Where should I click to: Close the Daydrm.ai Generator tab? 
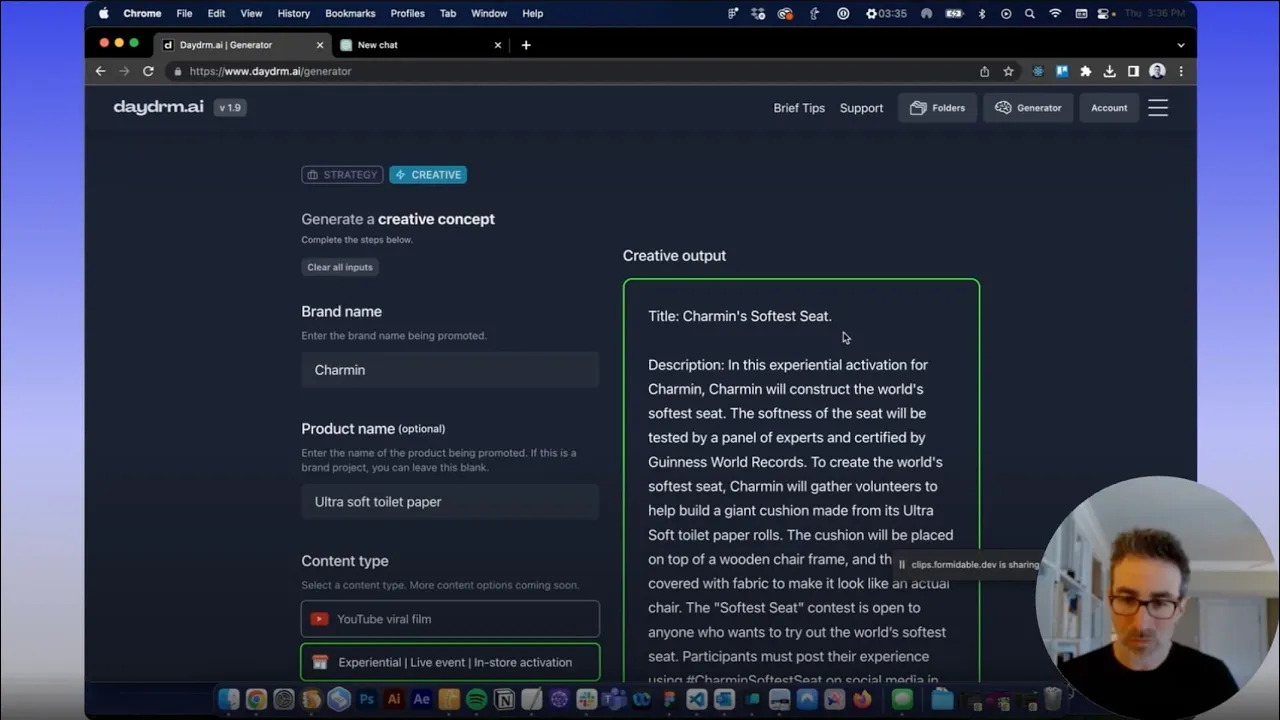(320, 45)
